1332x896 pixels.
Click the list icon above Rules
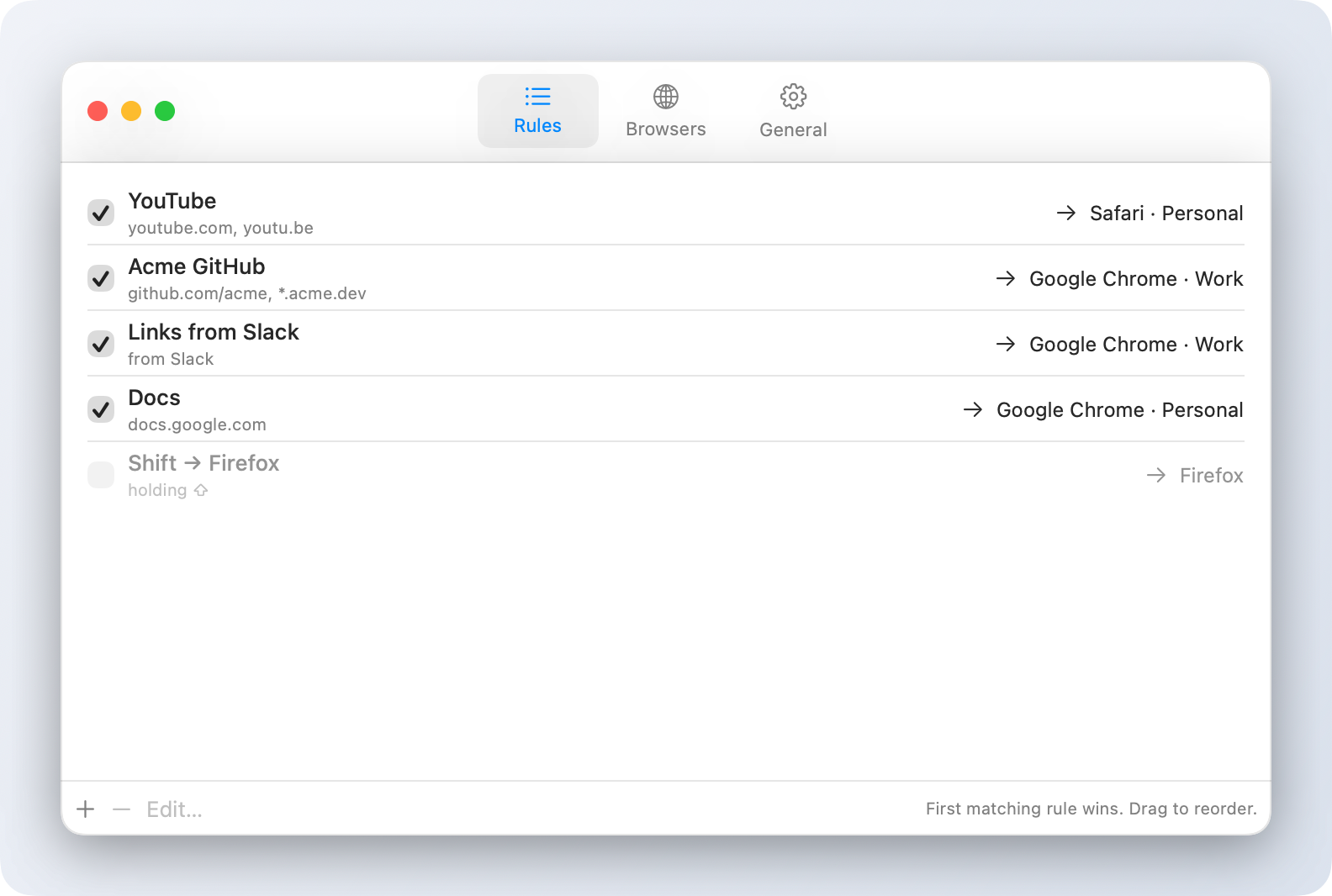(x=538, y=97)
